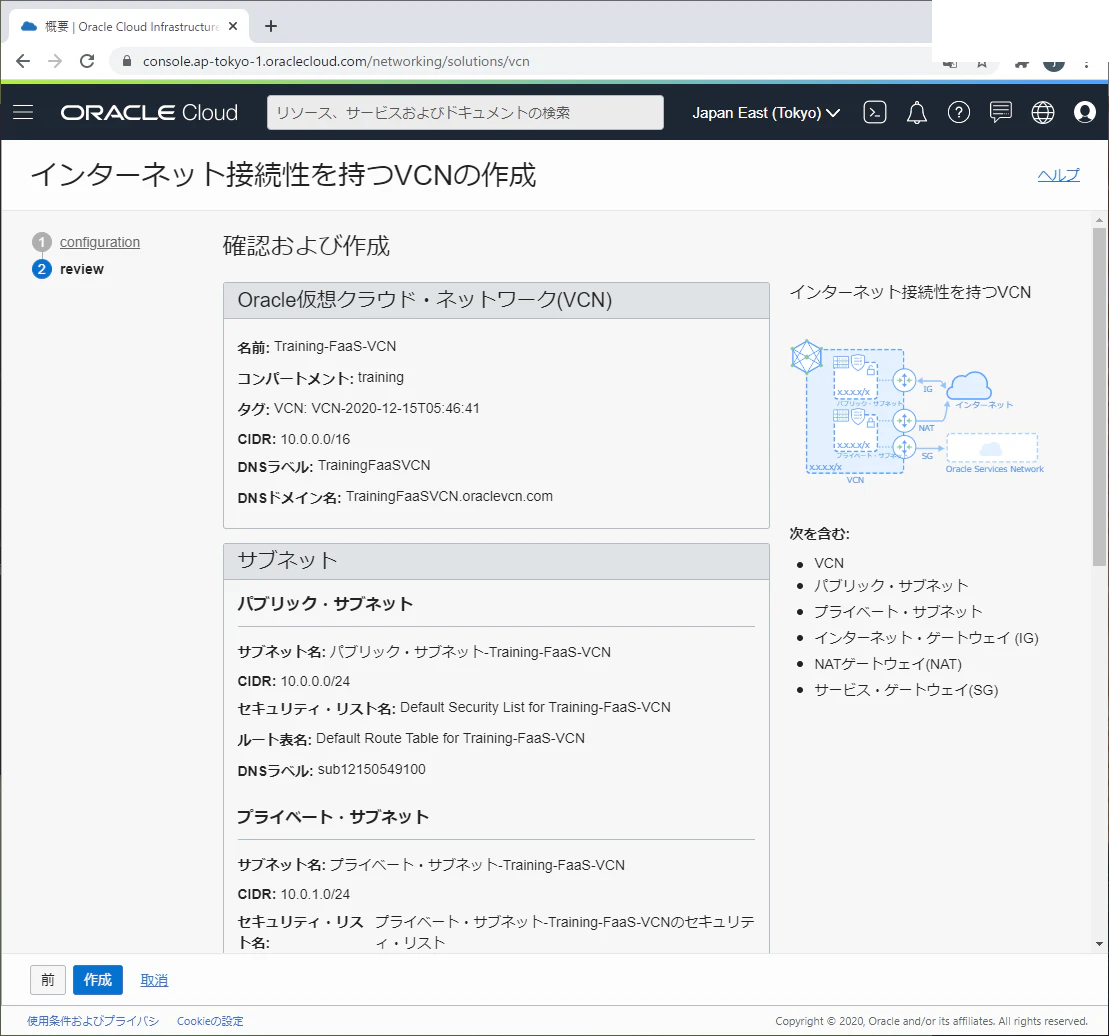This screenshot has width=1109, height=1036.
Task: Select the Oracle Cloud Infrastructure browser tab
Action: coord(129,26)
